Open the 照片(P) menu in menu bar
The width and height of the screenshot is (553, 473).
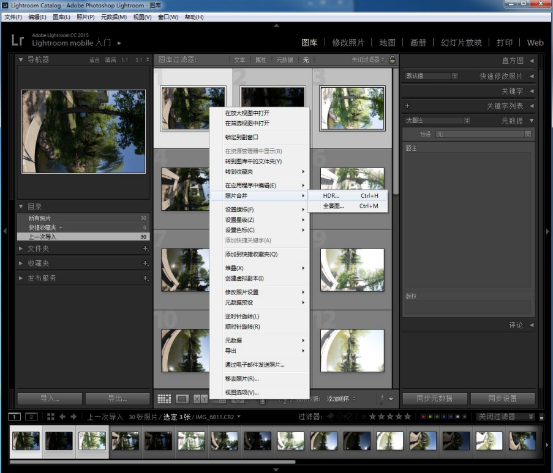tap(85, 17)
